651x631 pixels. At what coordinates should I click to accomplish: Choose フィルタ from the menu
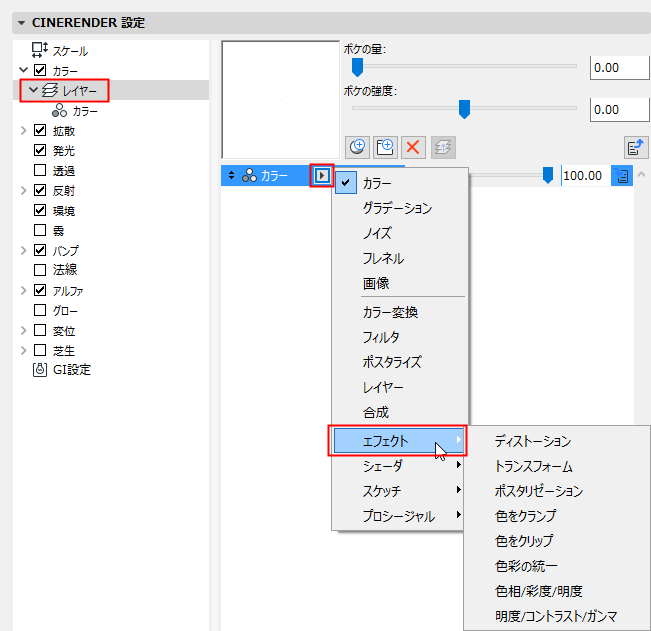tap(400, 337)
